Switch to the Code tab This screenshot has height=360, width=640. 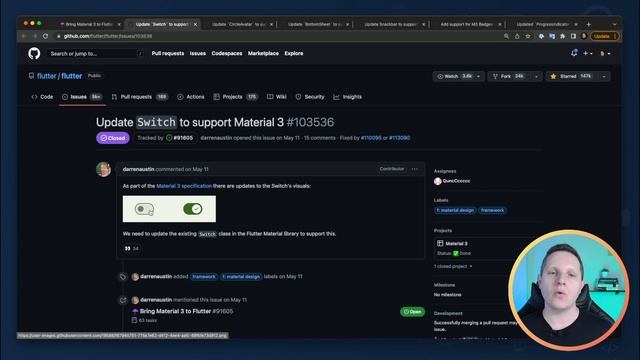[42, 97]
